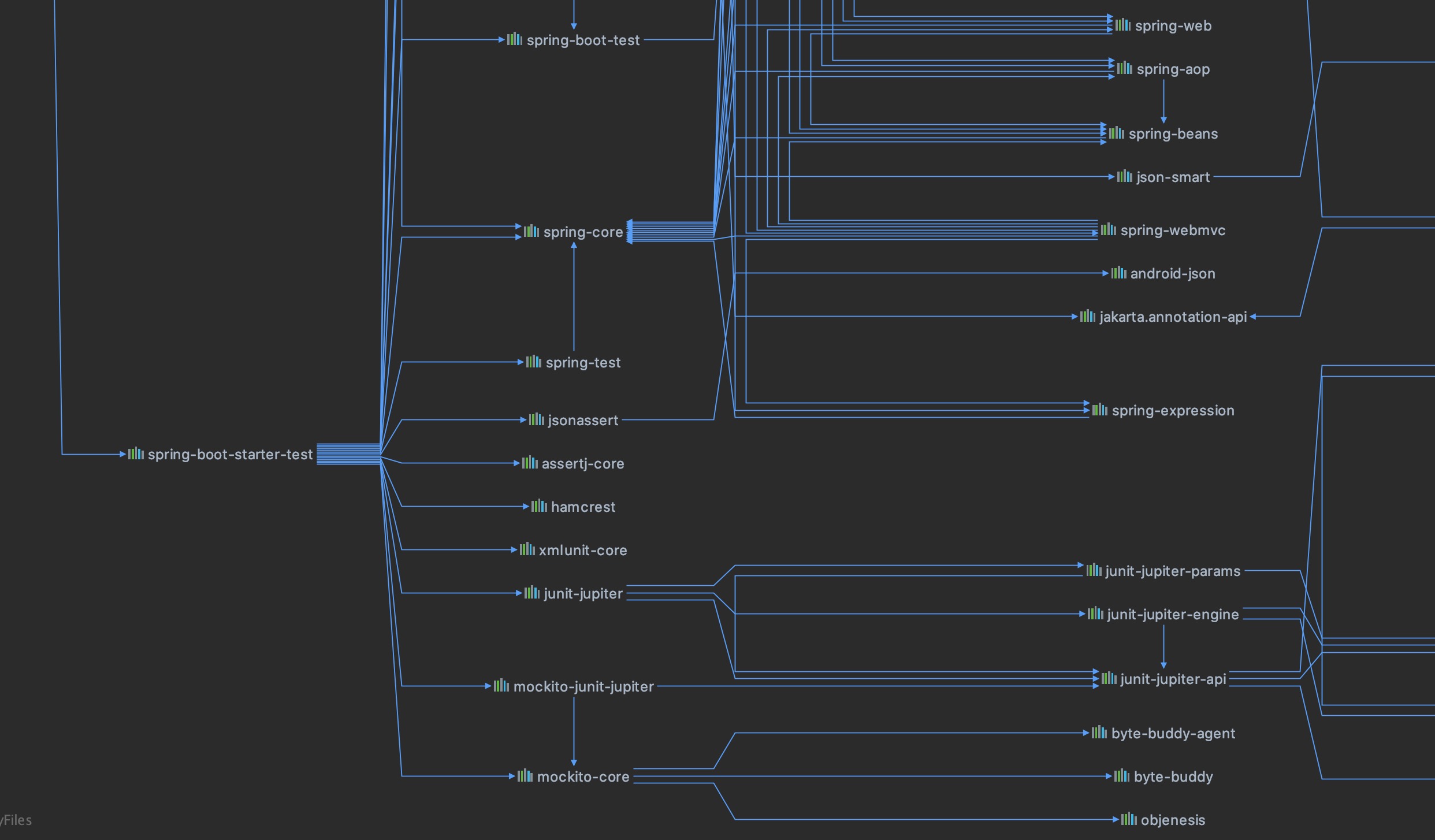
Task: Select the spring-expression dependency node
Action: tap(1173, 410)
